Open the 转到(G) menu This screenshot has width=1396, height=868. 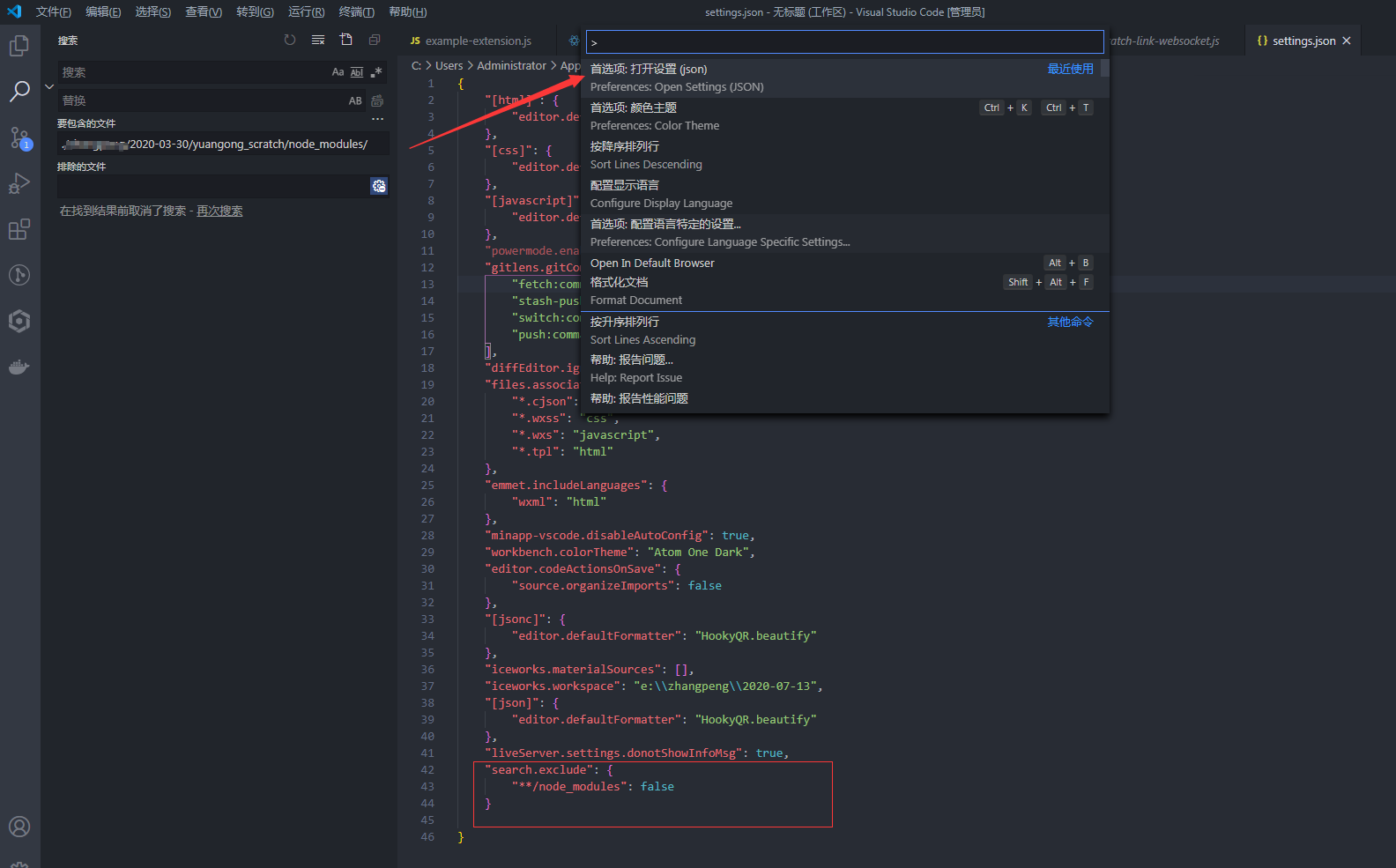point(255,12)
